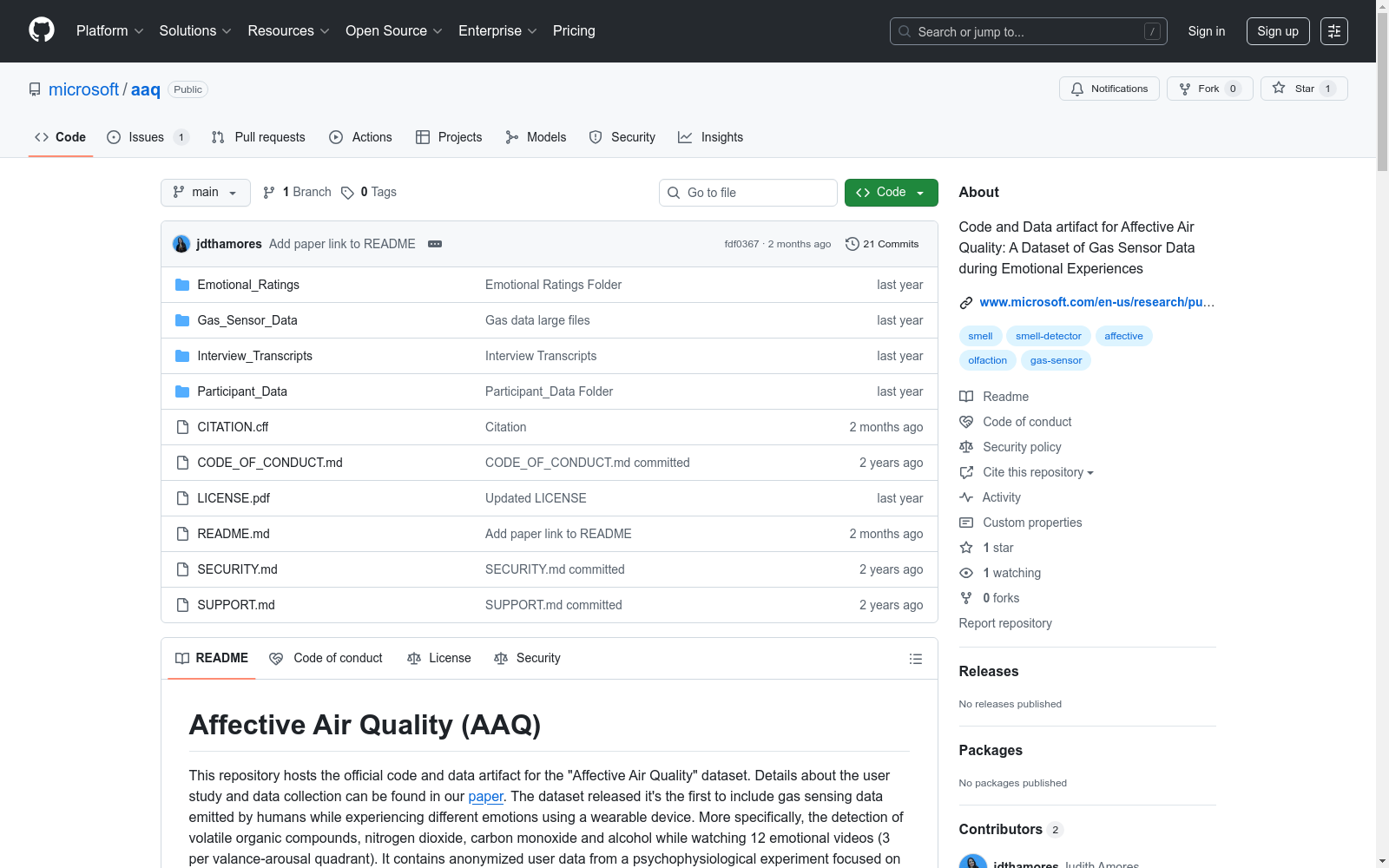This screenshot has height=868, width=1389.
Task: Click the watching eye icon
Action: 966,573
